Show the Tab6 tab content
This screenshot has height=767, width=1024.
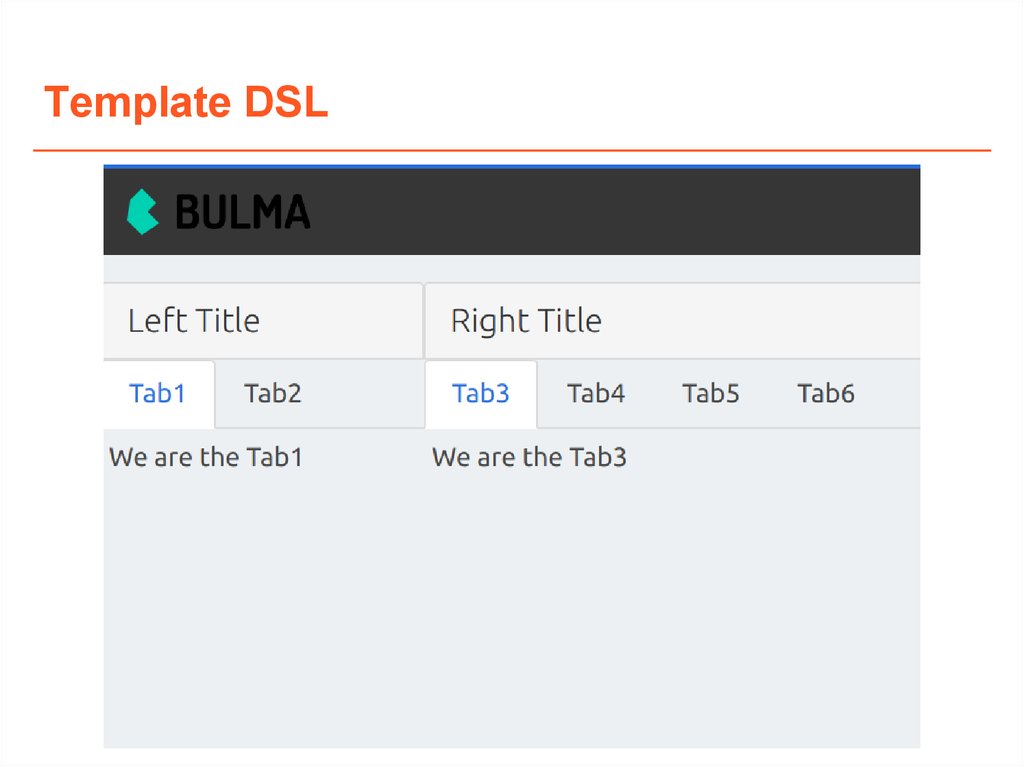826,394
